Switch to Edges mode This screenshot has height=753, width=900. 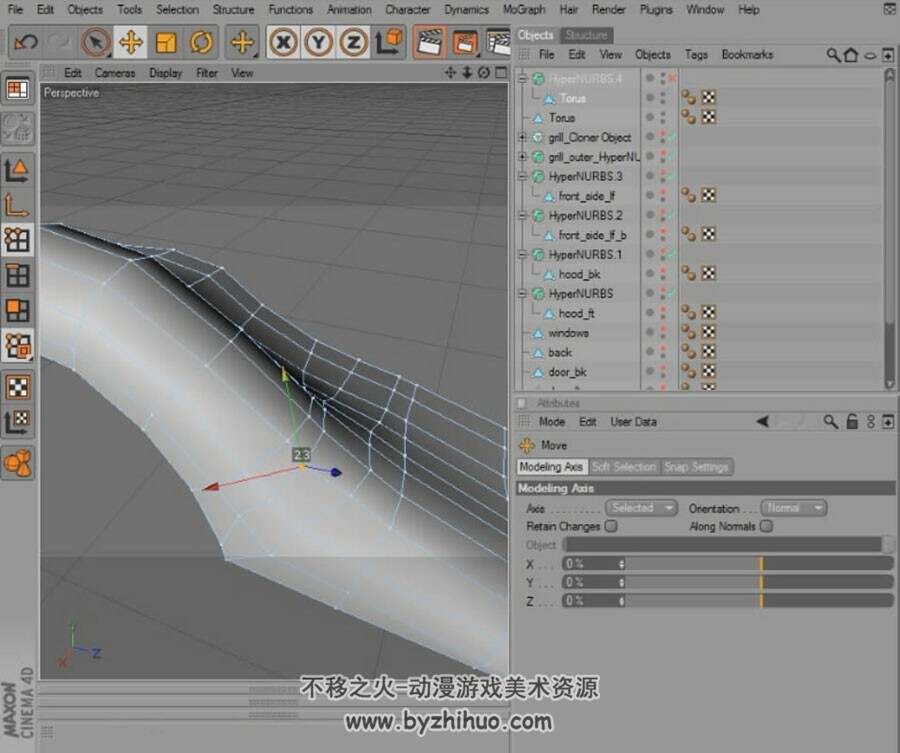click(x=17, y=275)
